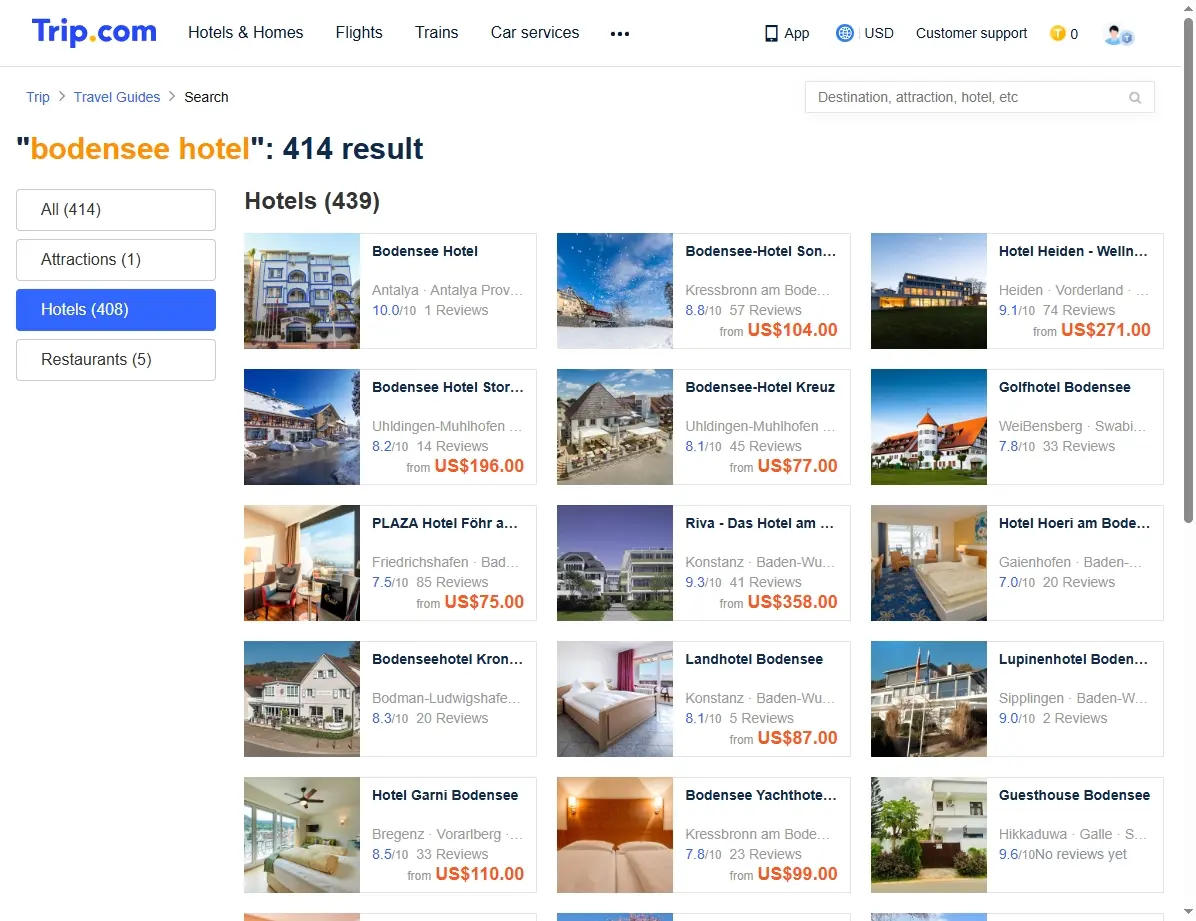
Task: Go to Travel Guides breadcrumb
Action: pyautogui.click(x=117, y=97)
